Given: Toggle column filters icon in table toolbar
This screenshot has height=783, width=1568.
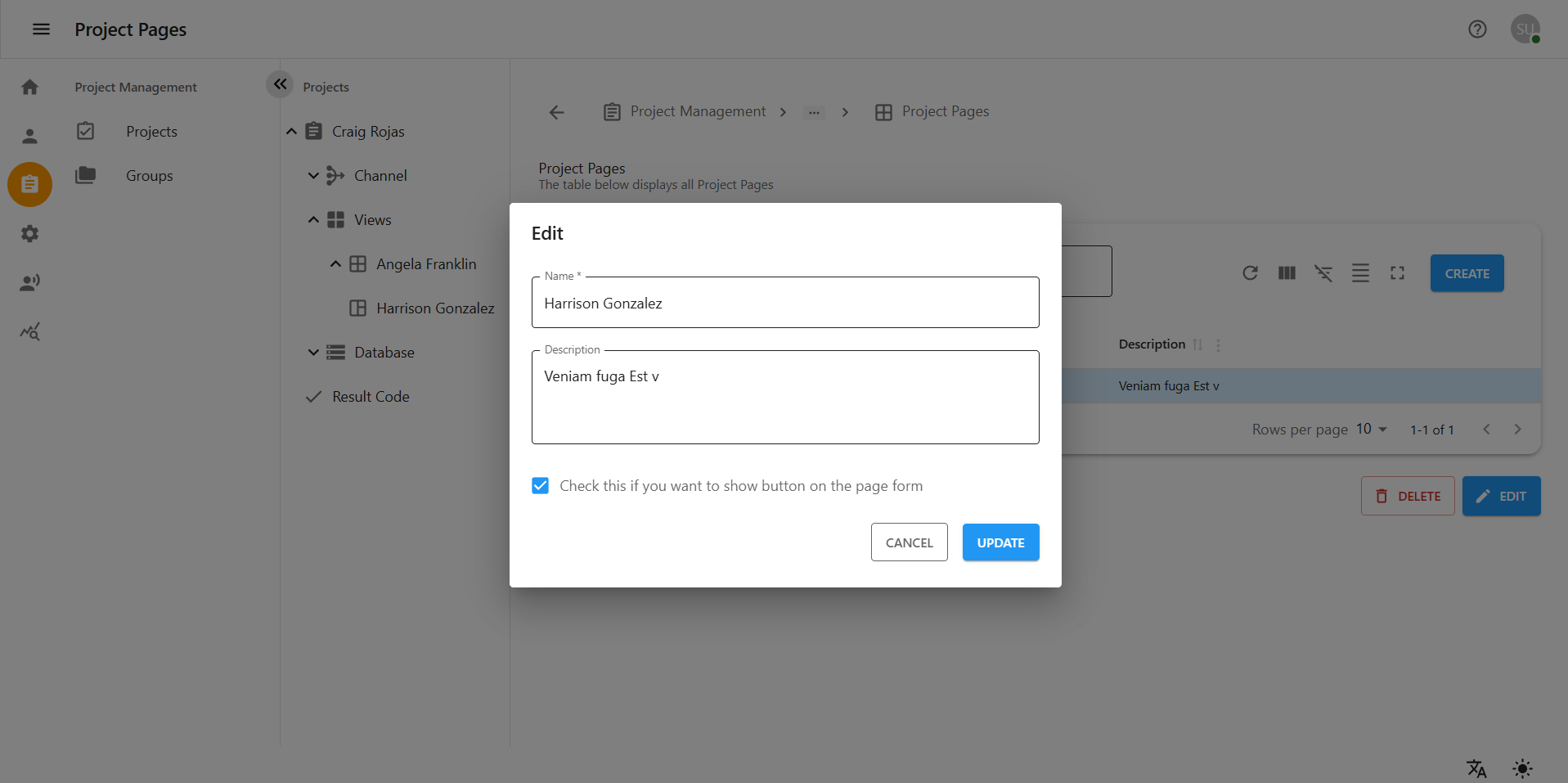Looking at the screenshot, I should click(1323, 273).
